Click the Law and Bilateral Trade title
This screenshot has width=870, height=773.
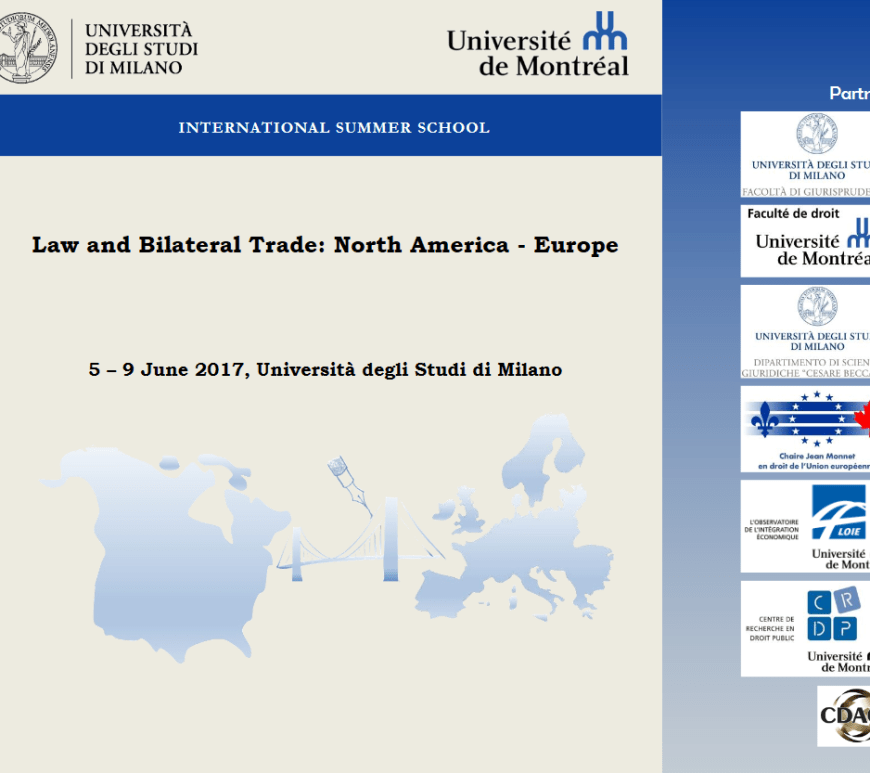(325, 245)
